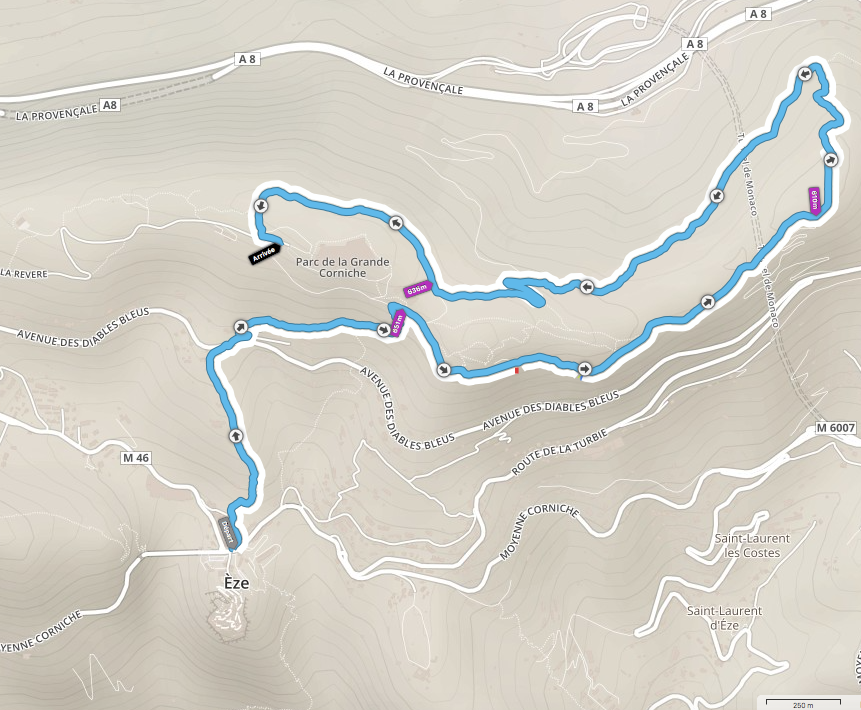This screenshot has width=861, height=710.
Task: Select the purple 610m elevation marker
Action: 815,200
